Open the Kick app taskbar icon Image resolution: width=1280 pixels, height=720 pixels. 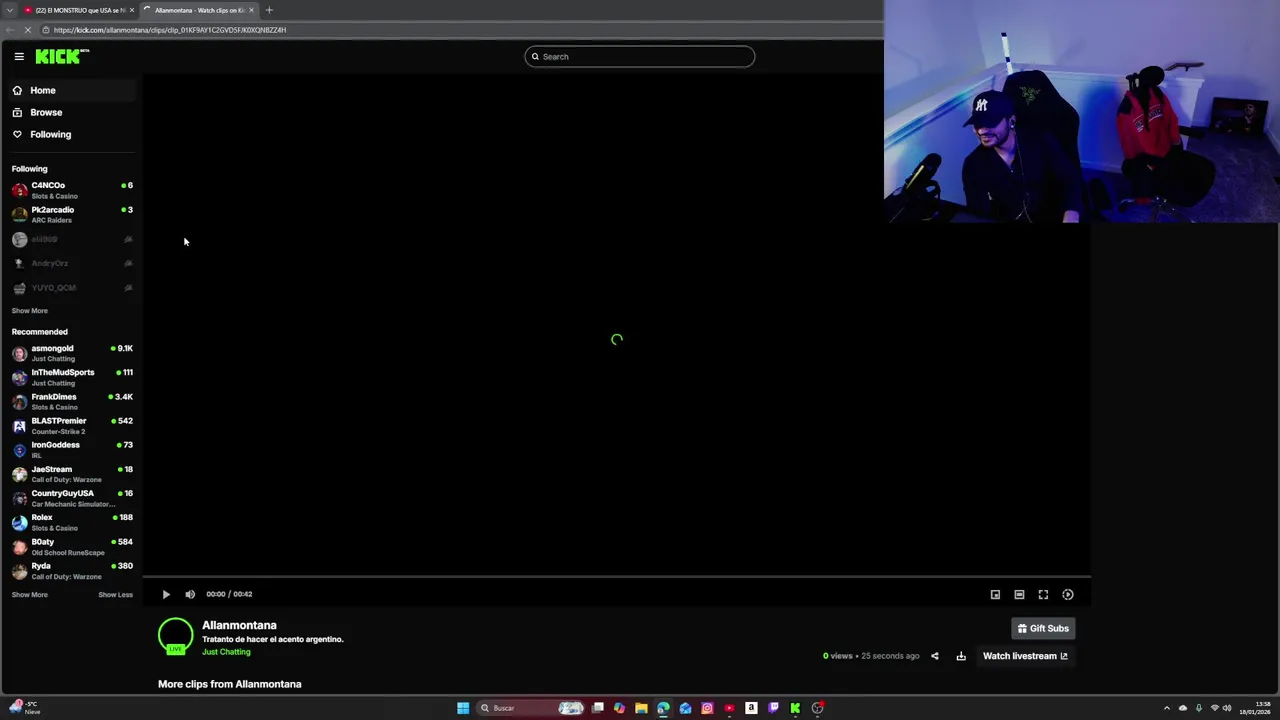(x=795, y=708)
